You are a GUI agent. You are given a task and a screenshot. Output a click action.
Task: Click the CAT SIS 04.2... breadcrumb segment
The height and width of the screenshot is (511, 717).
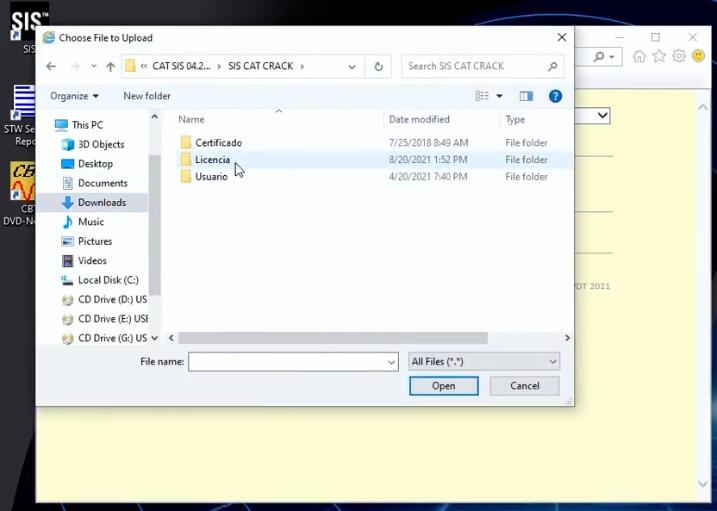click(x=182, y=66)
